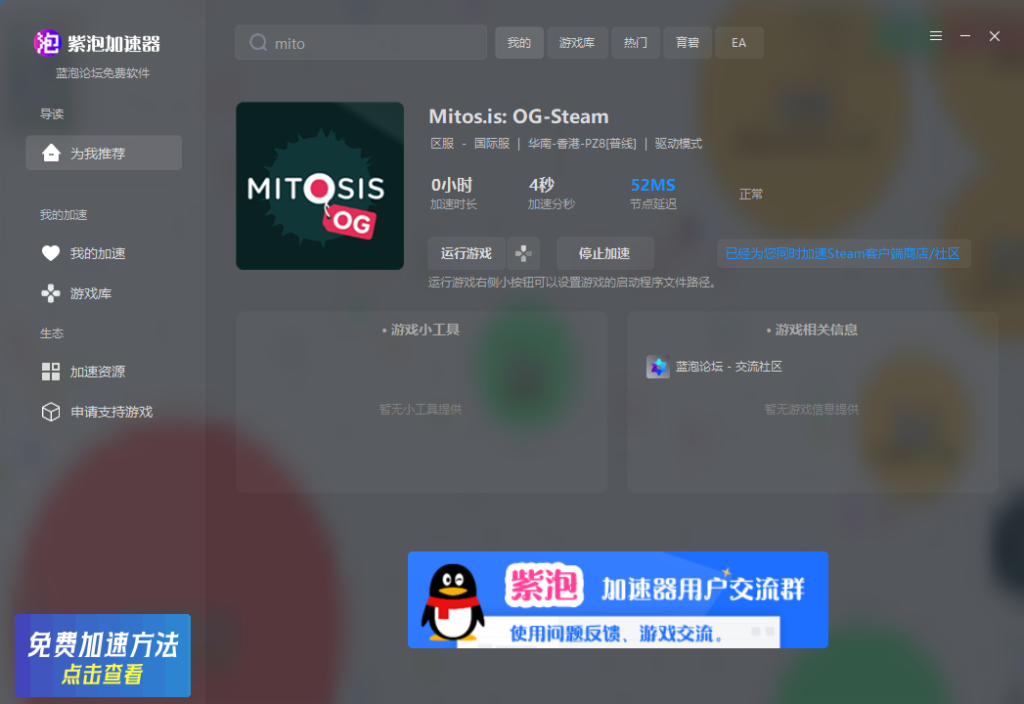Click the QQ penguin icon in banner
The image size is (1024, 704).
coord(453,601)
